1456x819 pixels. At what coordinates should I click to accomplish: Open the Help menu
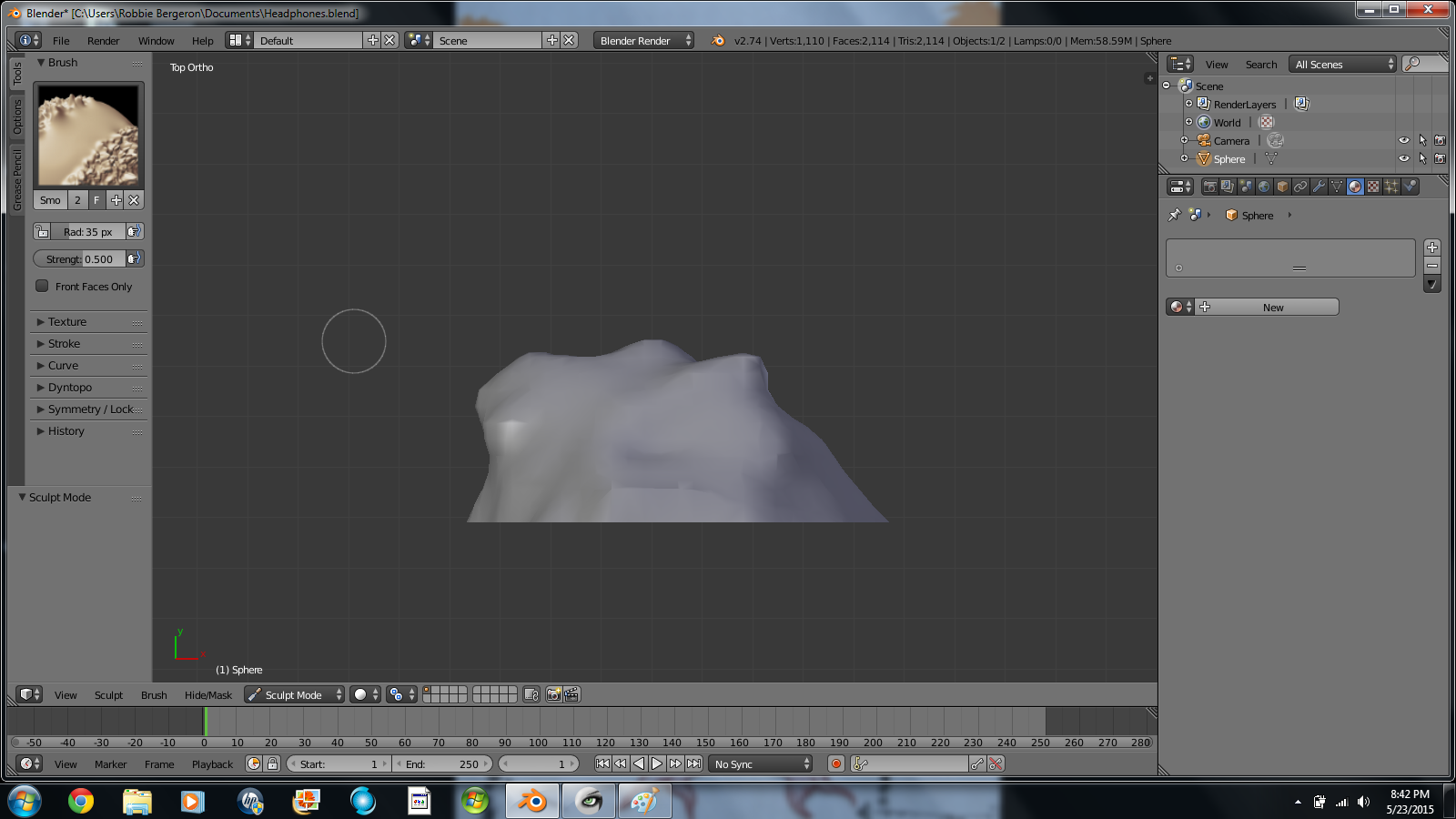[x=202, y=41]
